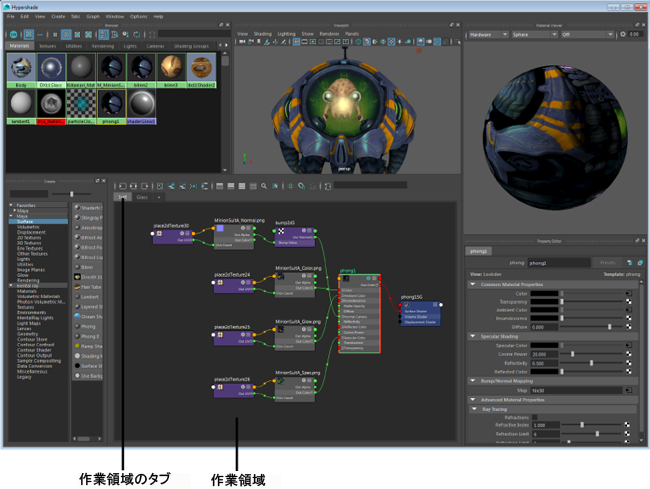Click the connected node view mode icon
The image size is (650, 489).
(231, 186)
